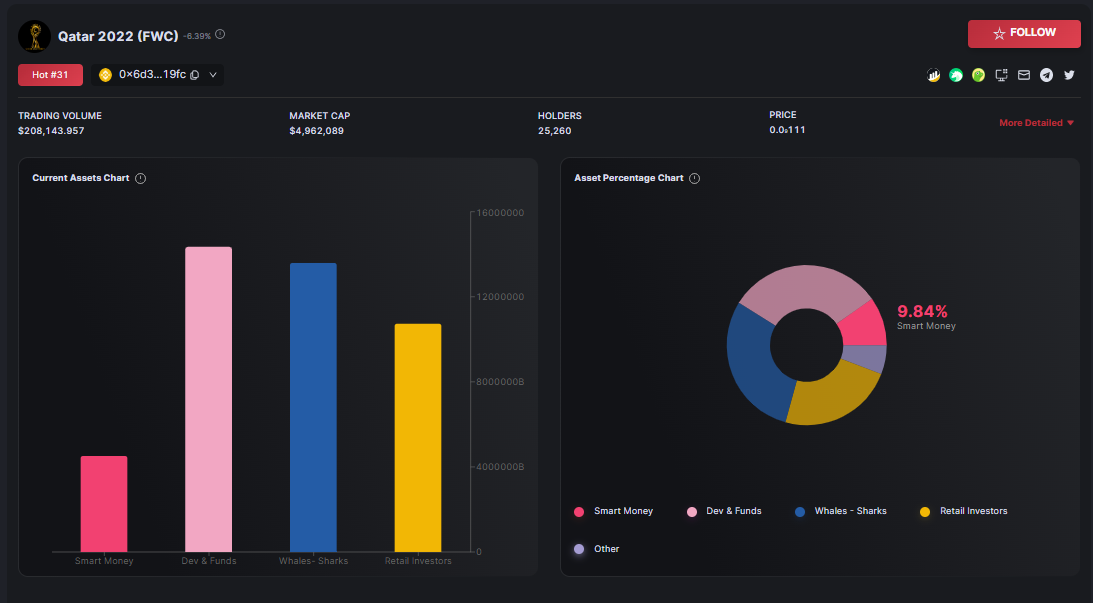Click info icon next to -6.39% change
This screenshot has height=603, width=1093.
220,34
